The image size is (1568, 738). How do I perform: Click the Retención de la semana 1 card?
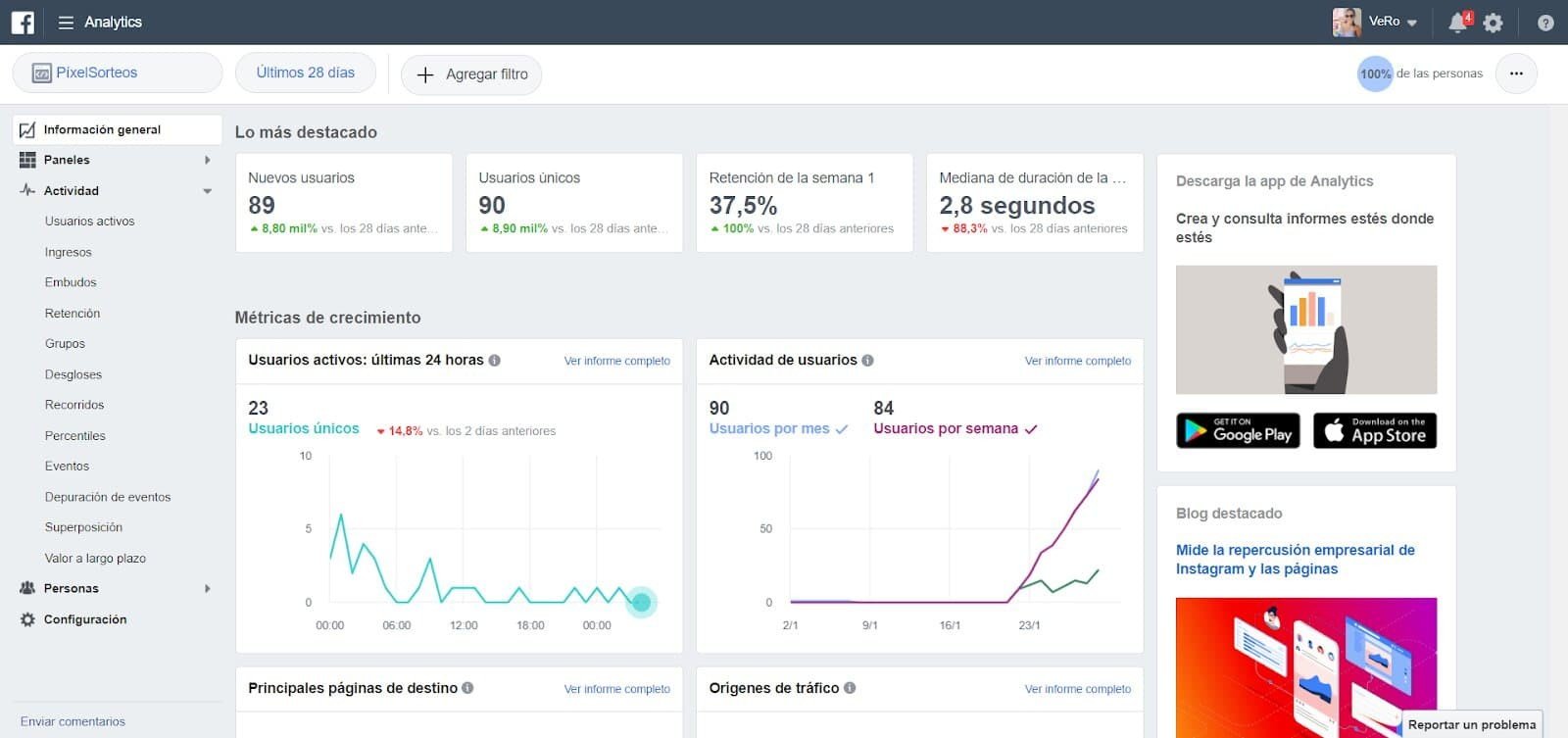[805, 203]
